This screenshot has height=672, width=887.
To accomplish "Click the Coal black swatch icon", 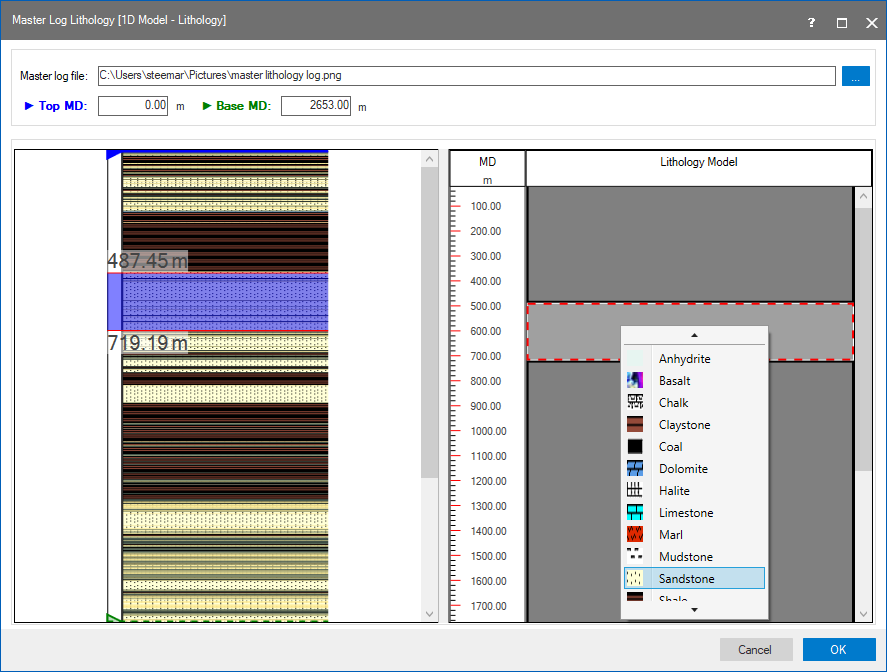I will [x=634, y=447].
